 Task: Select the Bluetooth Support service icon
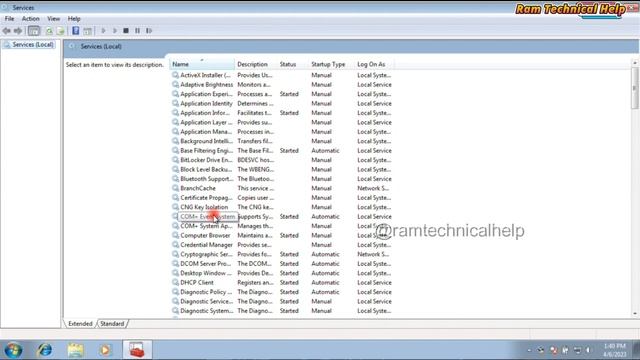pos(175,179)
